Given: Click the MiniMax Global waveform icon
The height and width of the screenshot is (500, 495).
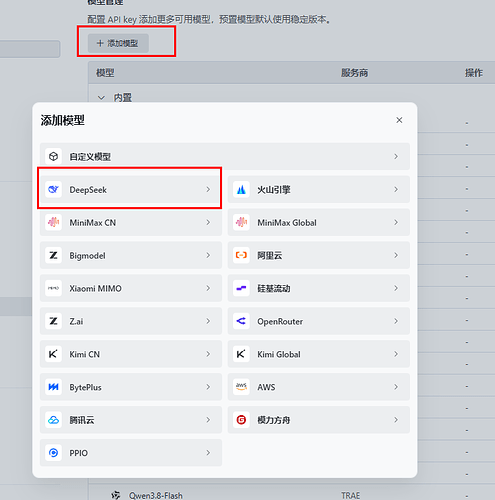Looking at the screenshot, I should [x=241, y=222].
